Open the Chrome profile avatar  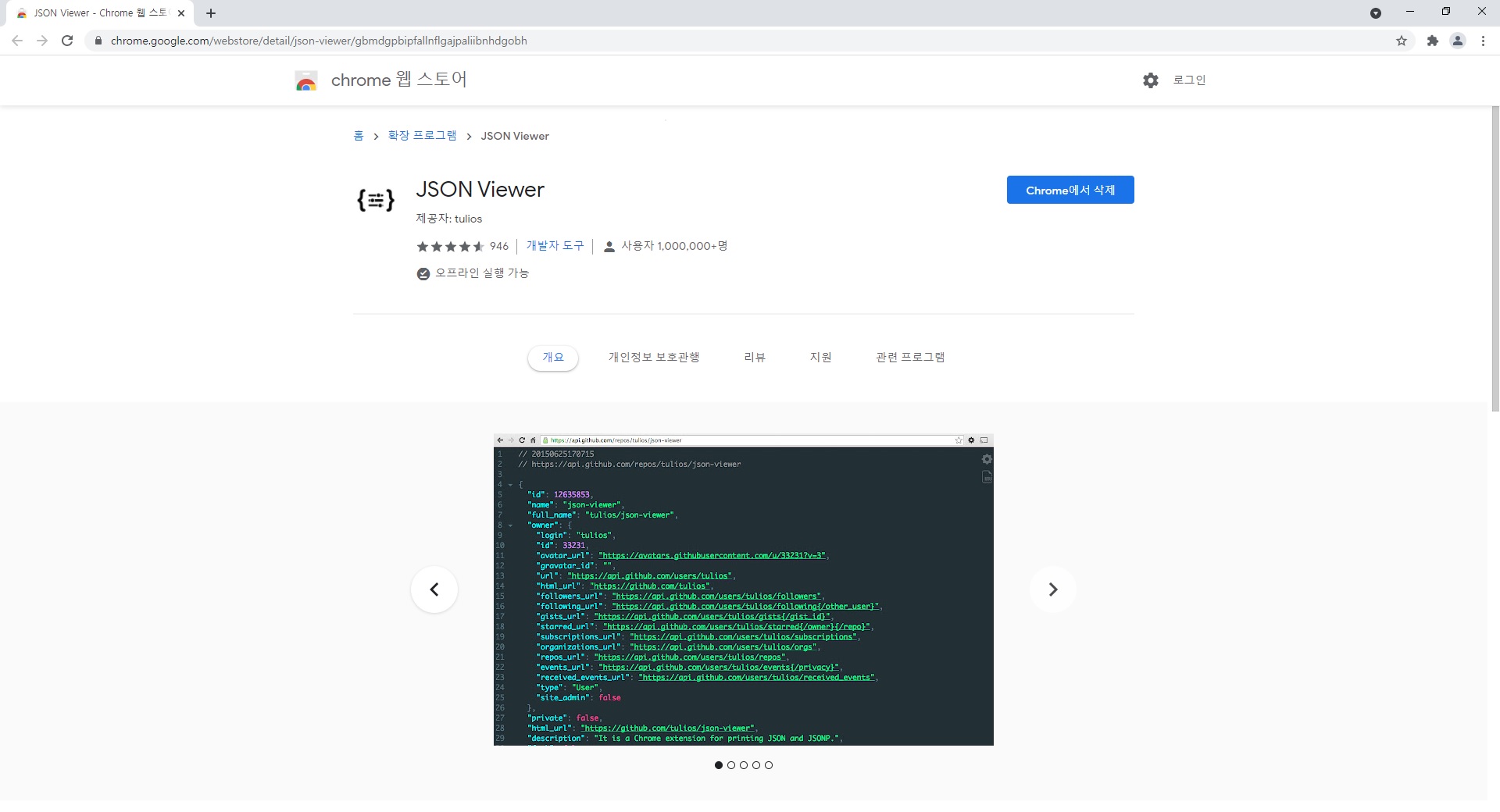click(1458, 41)
